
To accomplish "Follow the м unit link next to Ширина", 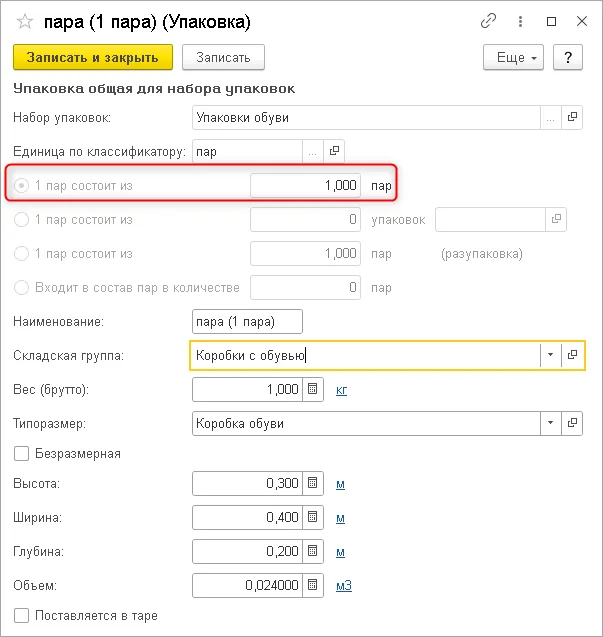I will click(x=341, y=518).
